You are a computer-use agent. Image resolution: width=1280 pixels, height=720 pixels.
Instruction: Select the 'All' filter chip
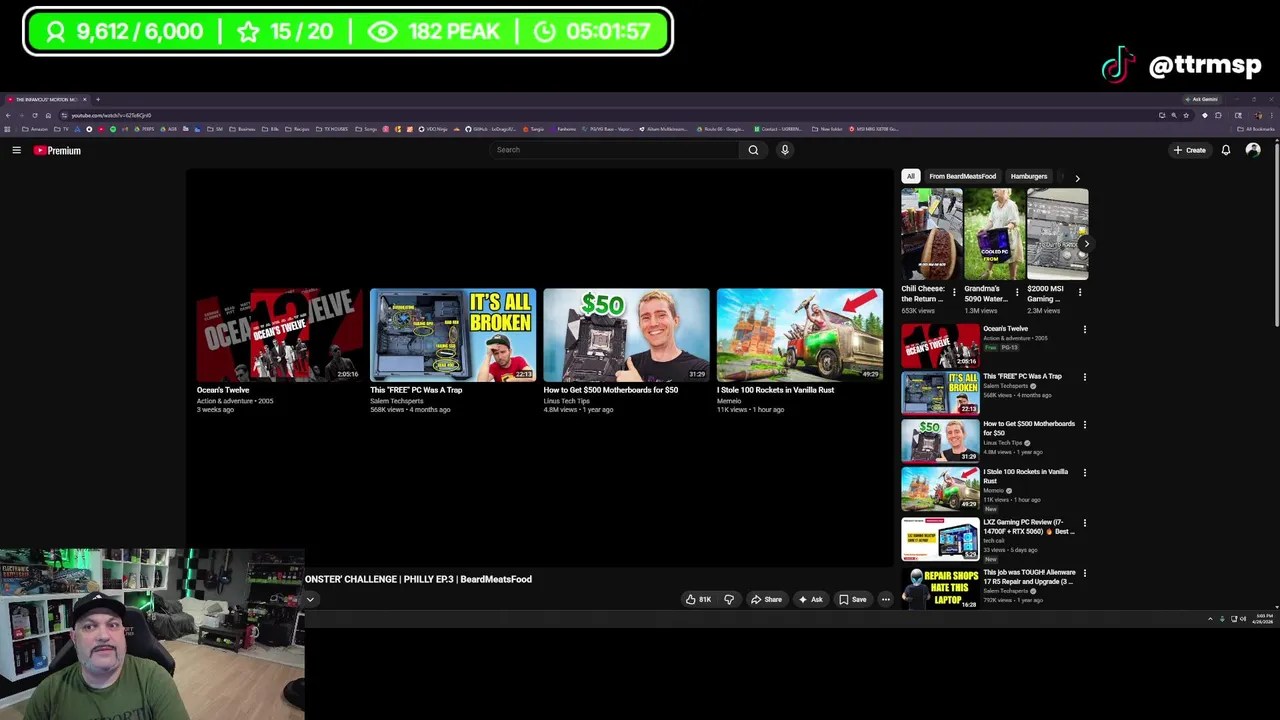click(x=910, y=176)
